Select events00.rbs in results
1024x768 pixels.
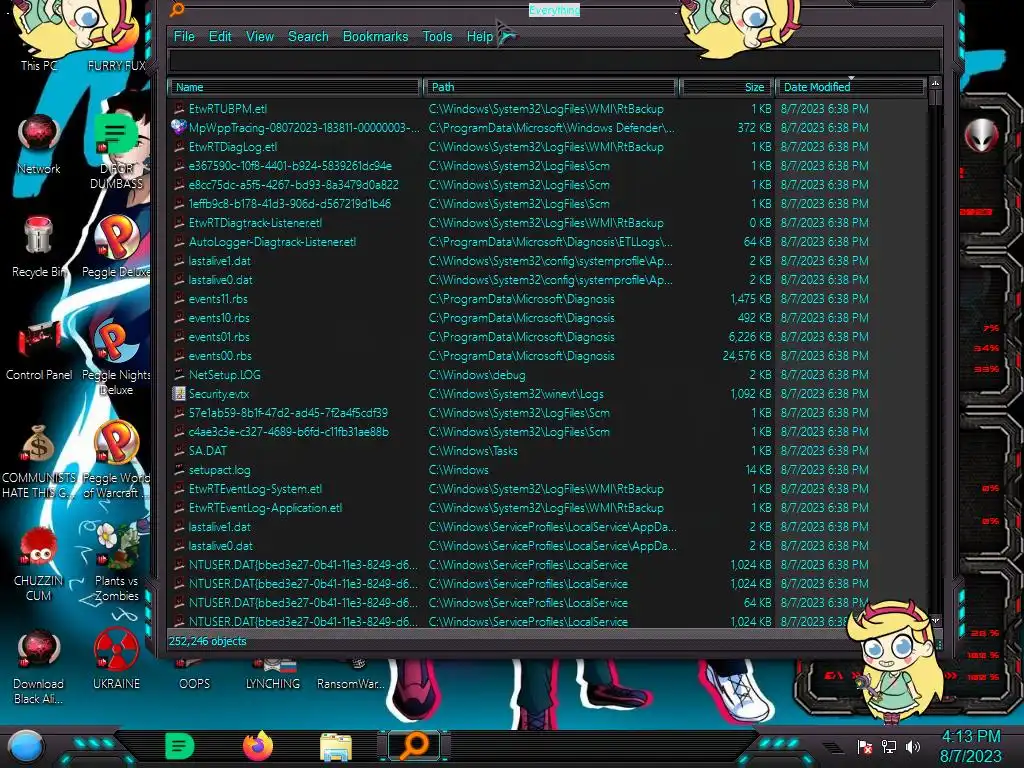(220, 356)
